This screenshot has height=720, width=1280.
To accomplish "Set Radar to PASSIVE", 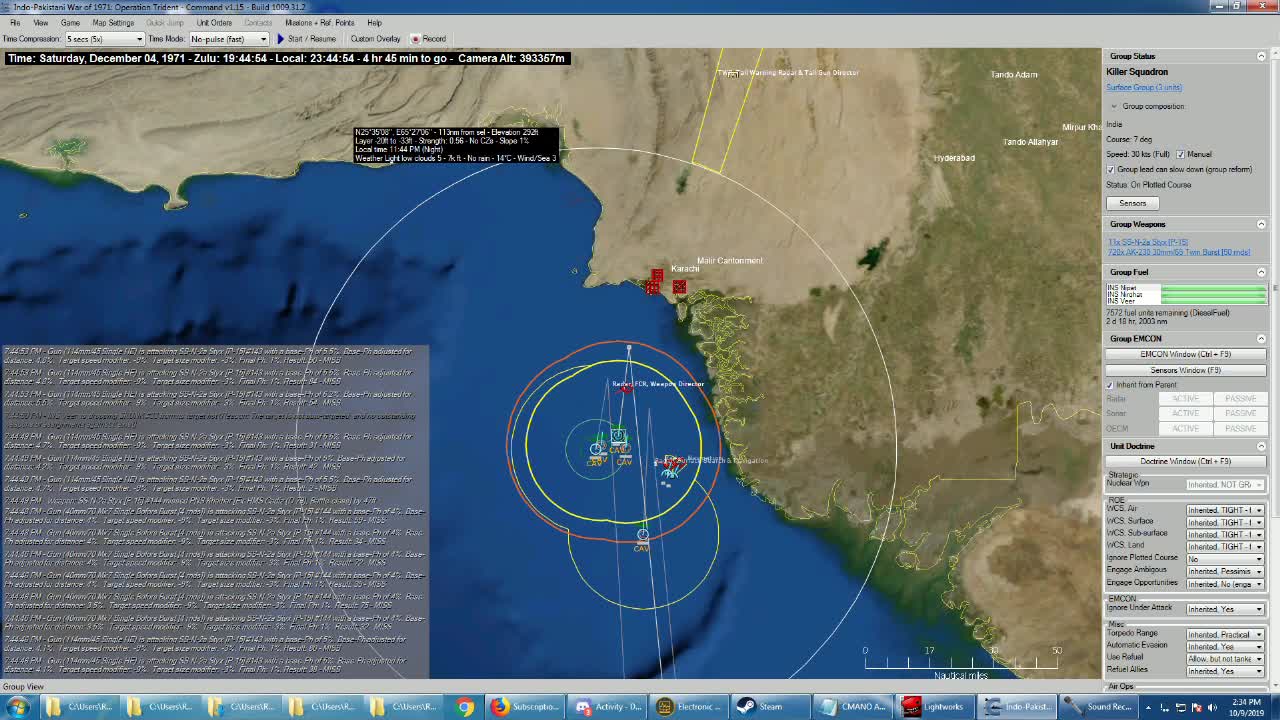I will (x=1240, y=399).
